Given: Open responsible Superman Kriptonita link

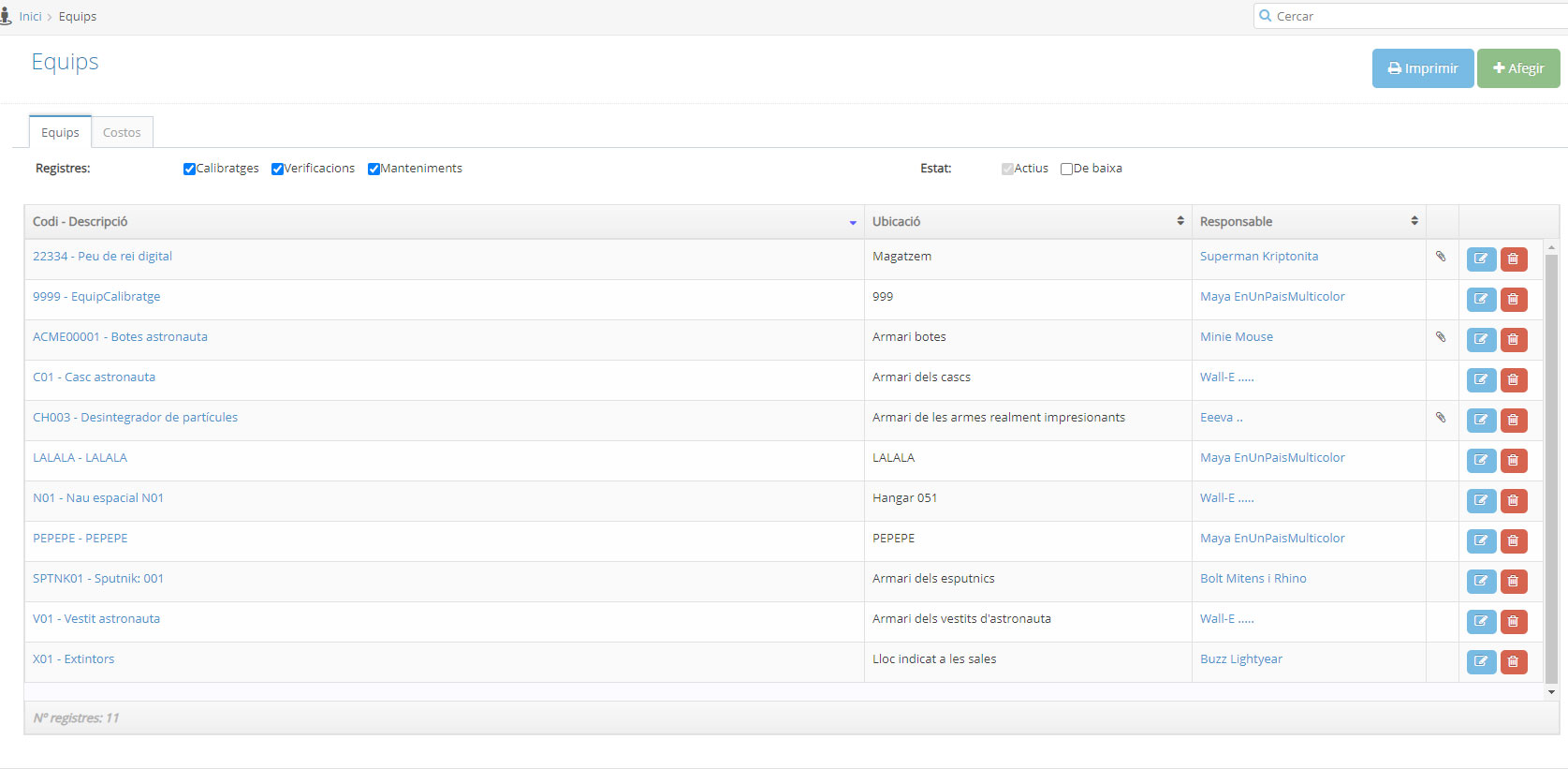Looking at the screenshot, I should click(x=1259, y=256).
